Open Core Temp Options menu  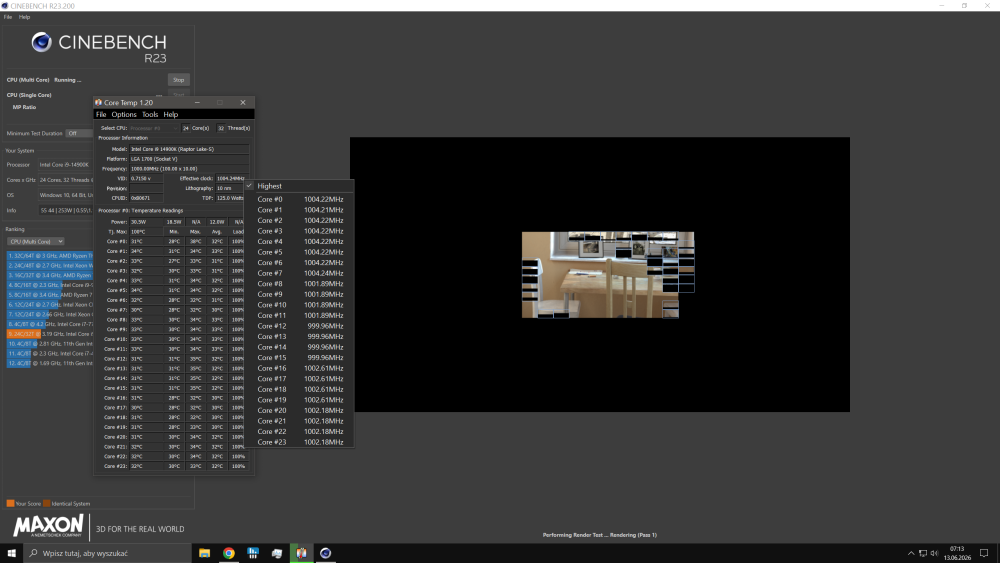[x=124, y=115]
